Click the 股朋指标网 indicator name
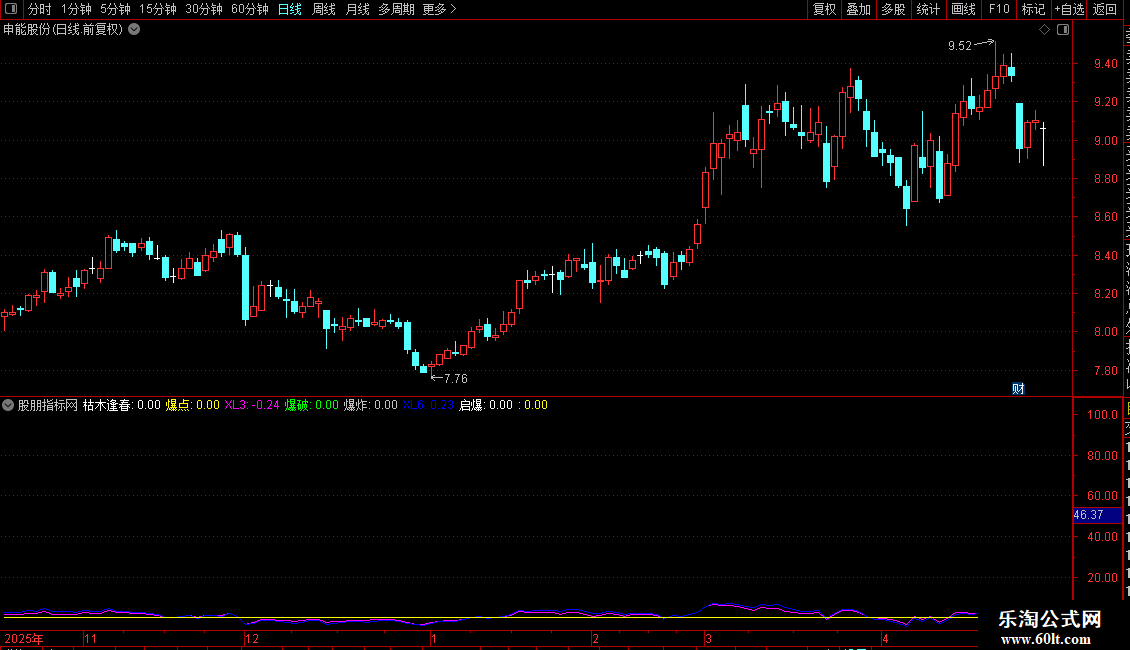Viewport: 1130px width, 650px height. pyautogui.click(x=48, y=405)
